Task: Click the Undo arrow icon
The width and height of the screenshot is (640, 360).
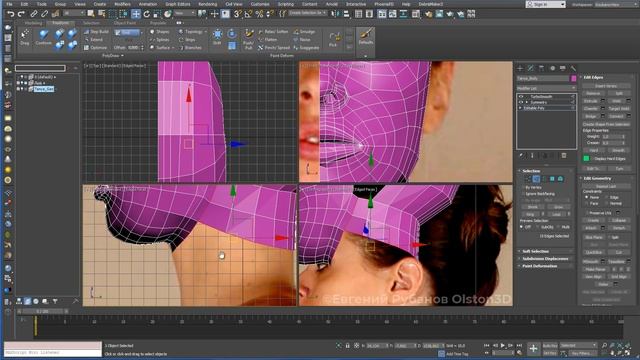Action: tap(11, 14)
